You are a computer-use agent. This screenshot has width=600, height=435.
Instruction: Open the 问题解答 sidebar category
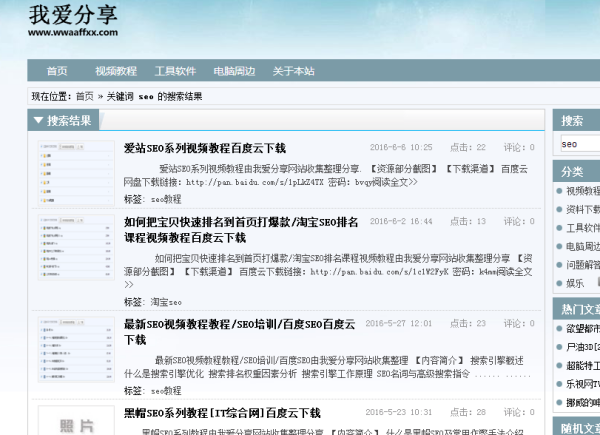click(583, 265)
